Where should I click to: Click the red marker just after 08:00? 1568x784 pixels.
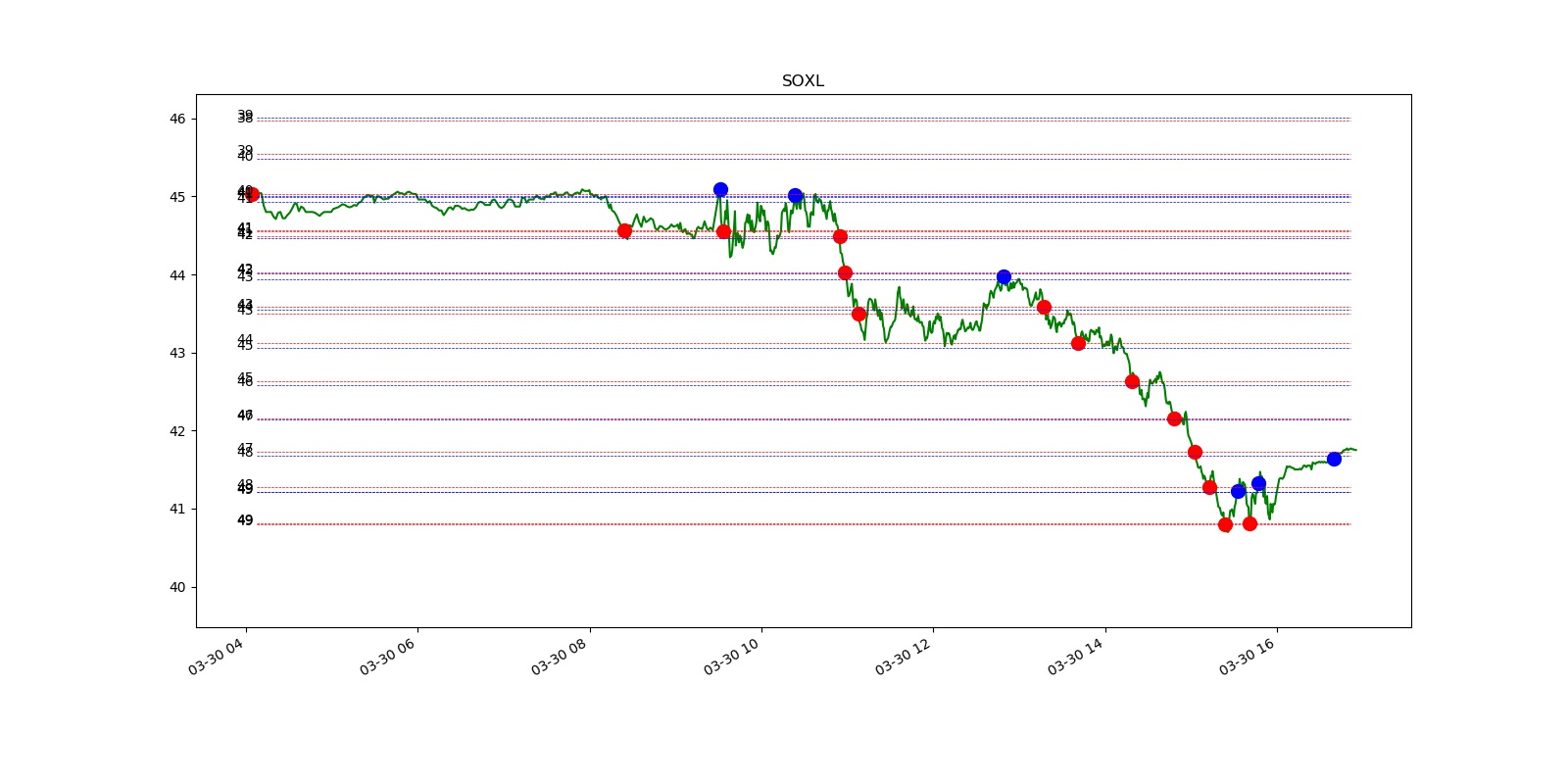tap(624, 230)
